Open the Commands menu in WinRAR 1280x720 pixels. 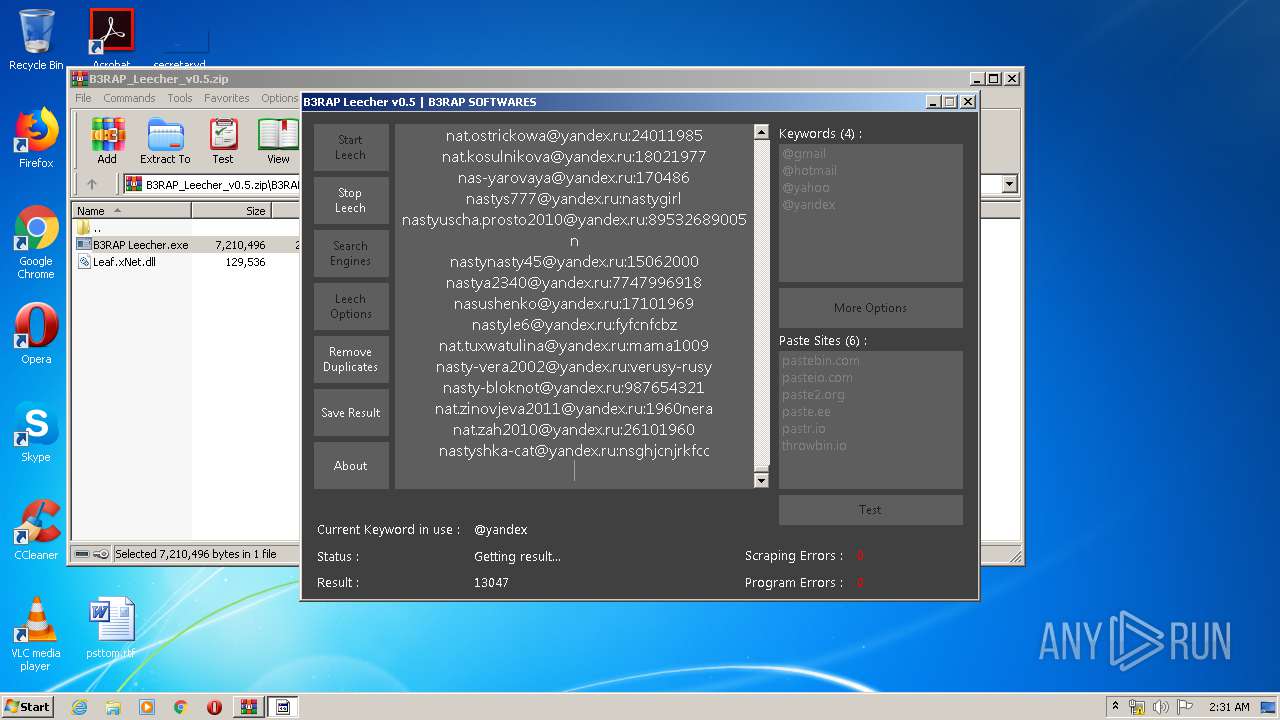(x=129, y=98)
